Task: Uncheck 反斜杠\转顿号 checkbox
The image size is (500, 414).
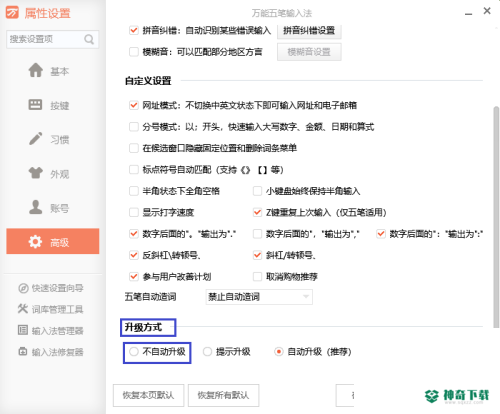Action: (134, 255)
